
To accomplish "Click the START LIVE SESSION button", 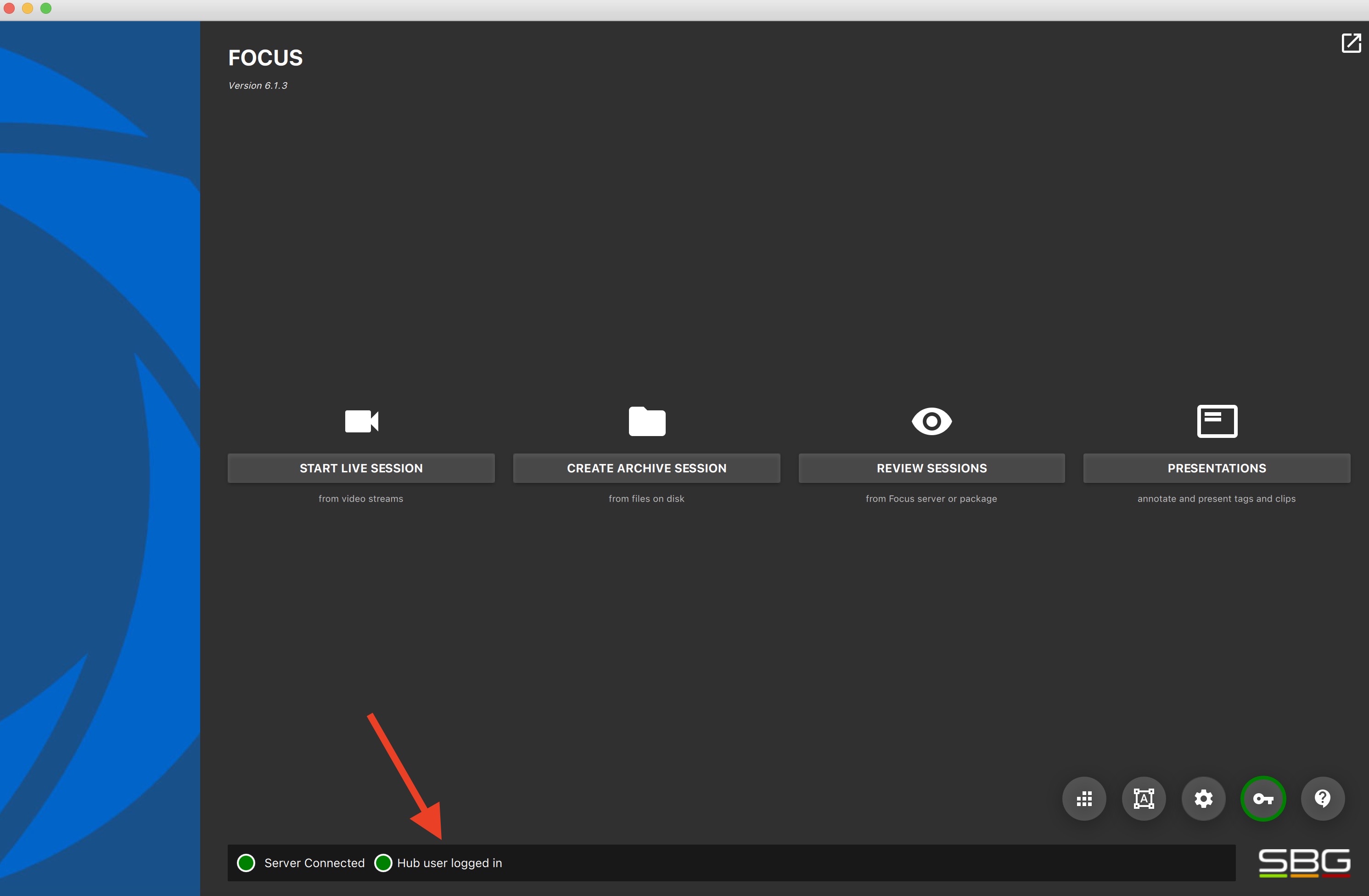I will click(x=361, y=468).
